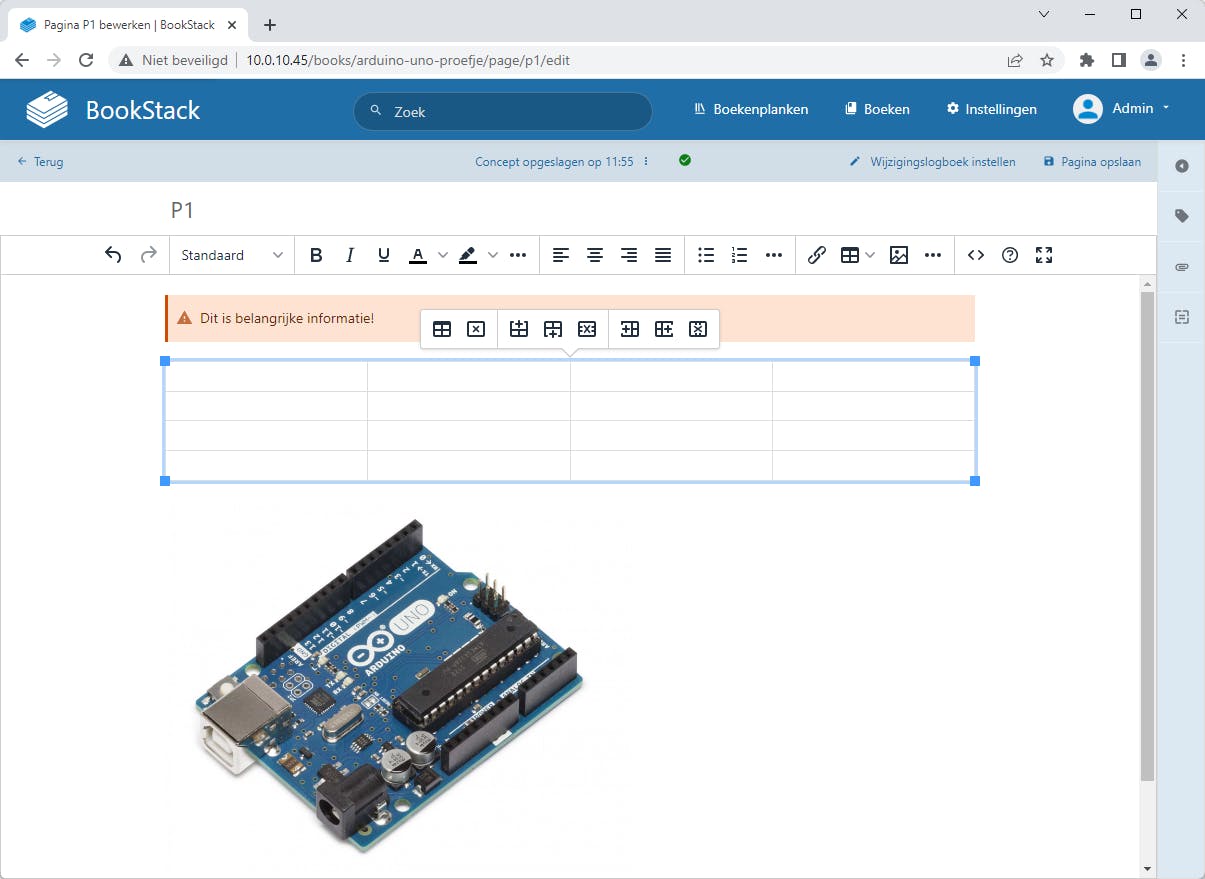This screenshot has height=879, width=1205.
Task: Align text left
Action: pos(561,255)
